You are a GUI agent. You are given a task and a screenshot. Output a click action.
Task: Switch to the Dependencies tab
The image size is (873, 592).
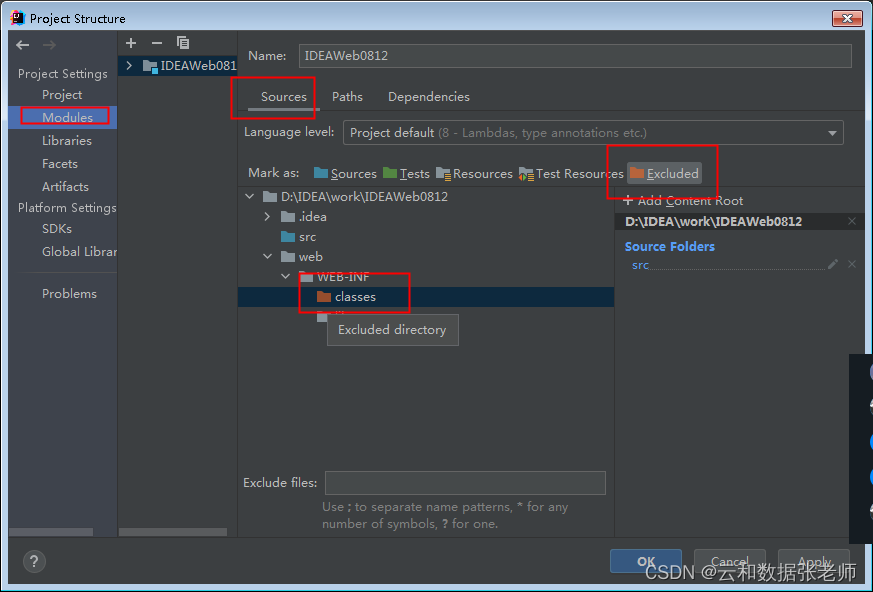[429, 97]
